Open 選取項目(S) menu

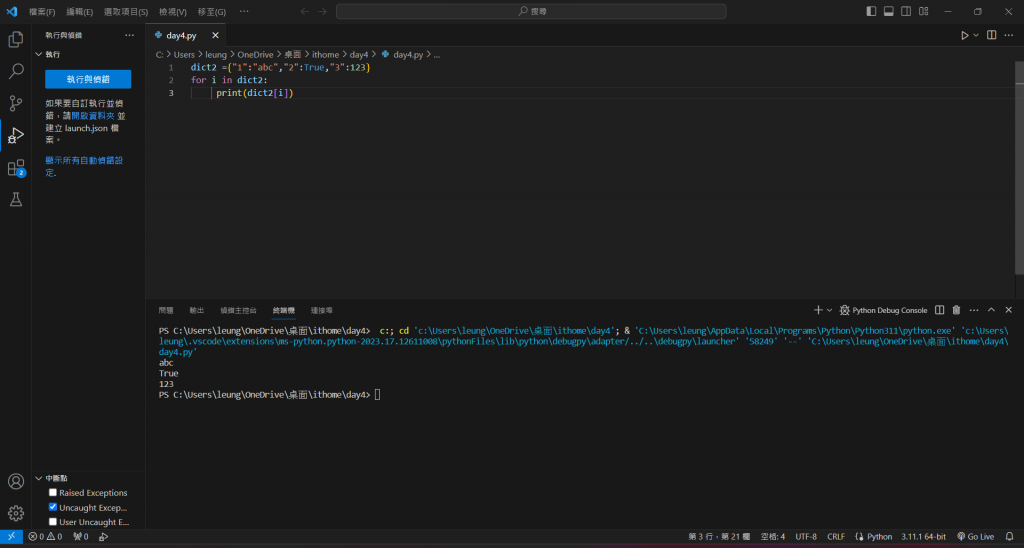pos(126,12)
